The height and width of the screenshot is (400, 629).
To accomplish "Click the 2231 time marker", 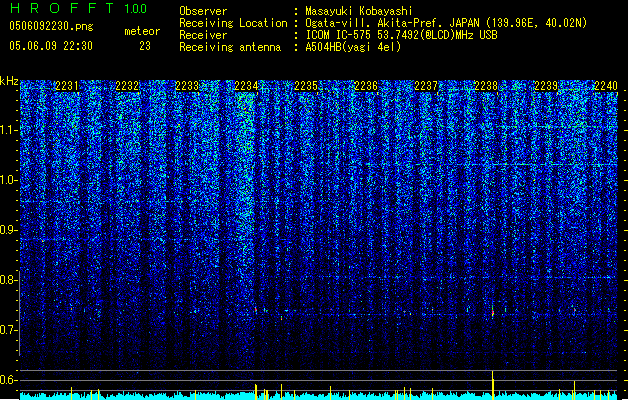I will pos(67,86).
